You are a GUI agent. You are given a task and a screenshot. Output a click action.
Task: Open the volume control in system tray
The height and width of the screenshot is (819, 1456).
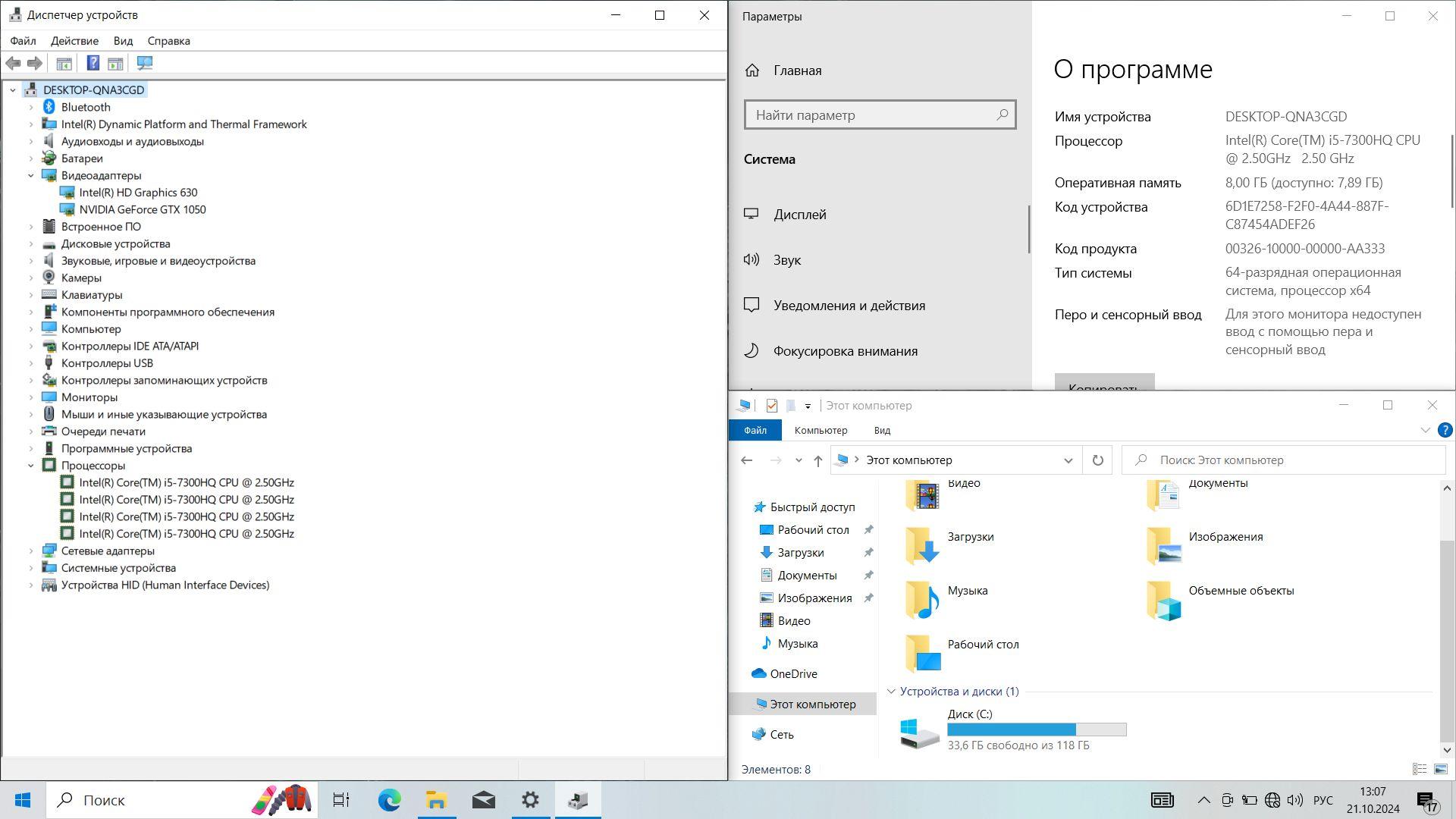[x=1295, y=800]
